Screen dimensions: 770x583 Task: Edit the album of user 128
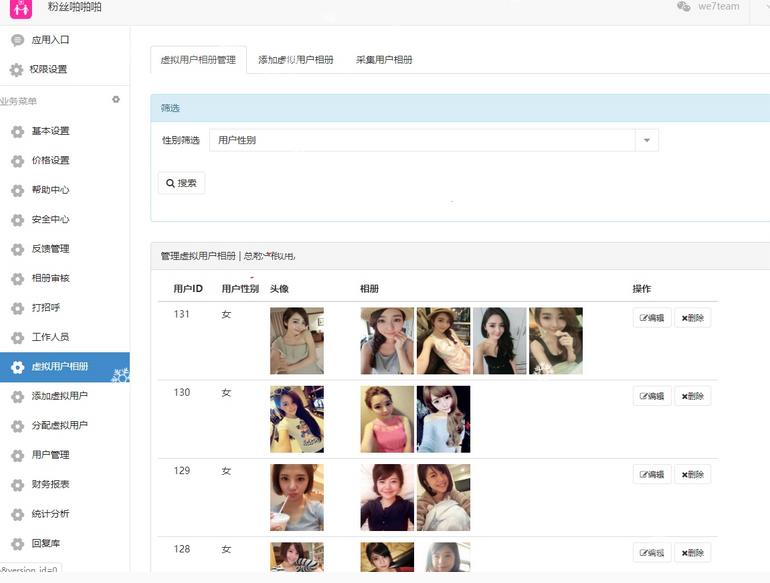click(x=652, y=553)
